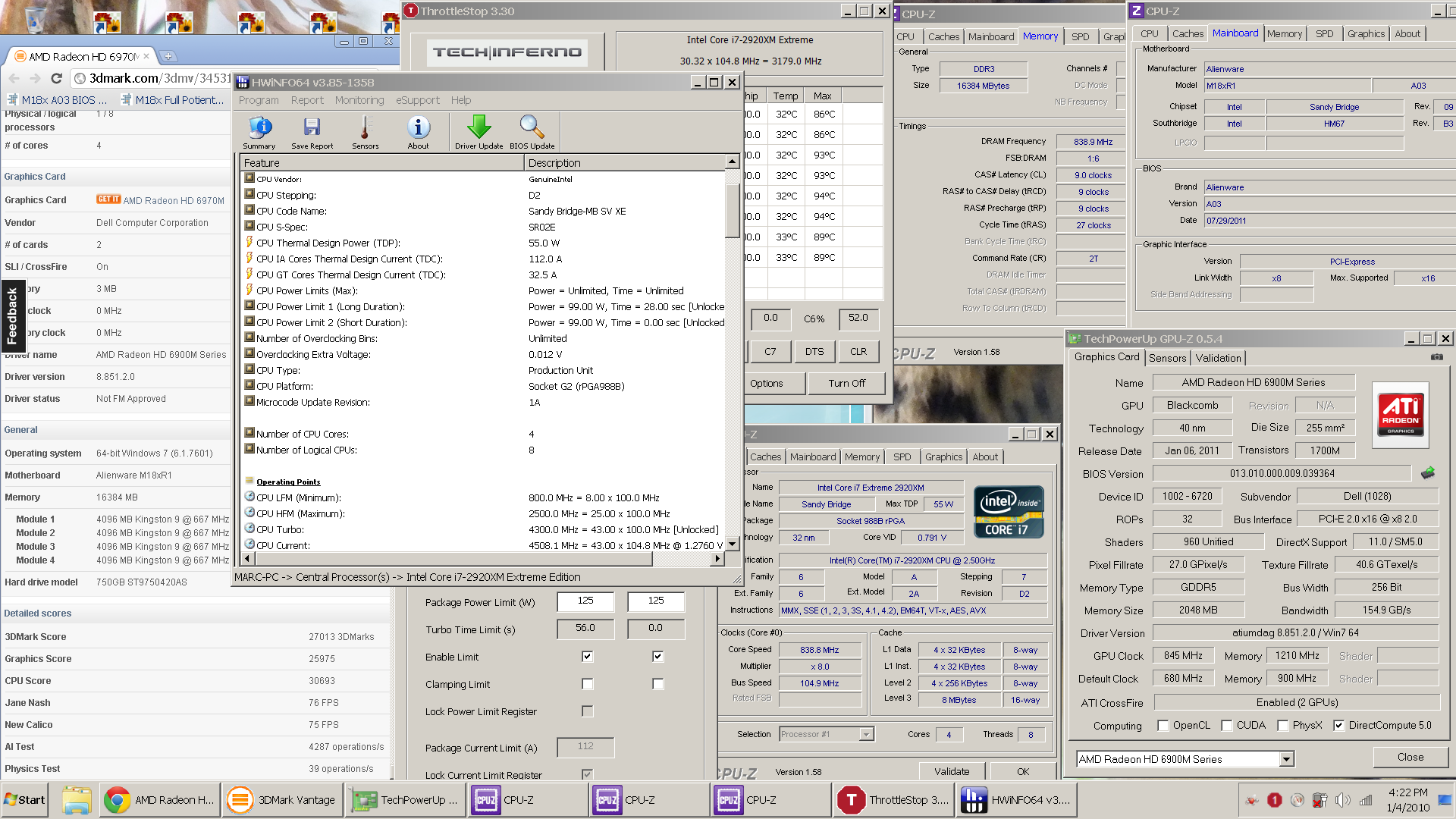The width and height of the screenshot is (1456, 819).
Task: Open the Start menu
Action: coord(24,800)
